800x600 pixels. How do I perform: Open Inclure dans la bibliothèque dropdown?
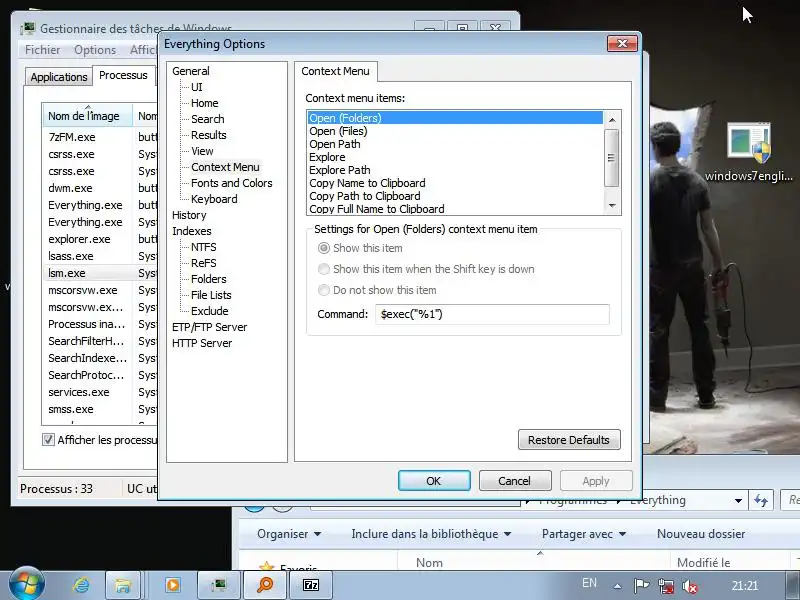431,534
